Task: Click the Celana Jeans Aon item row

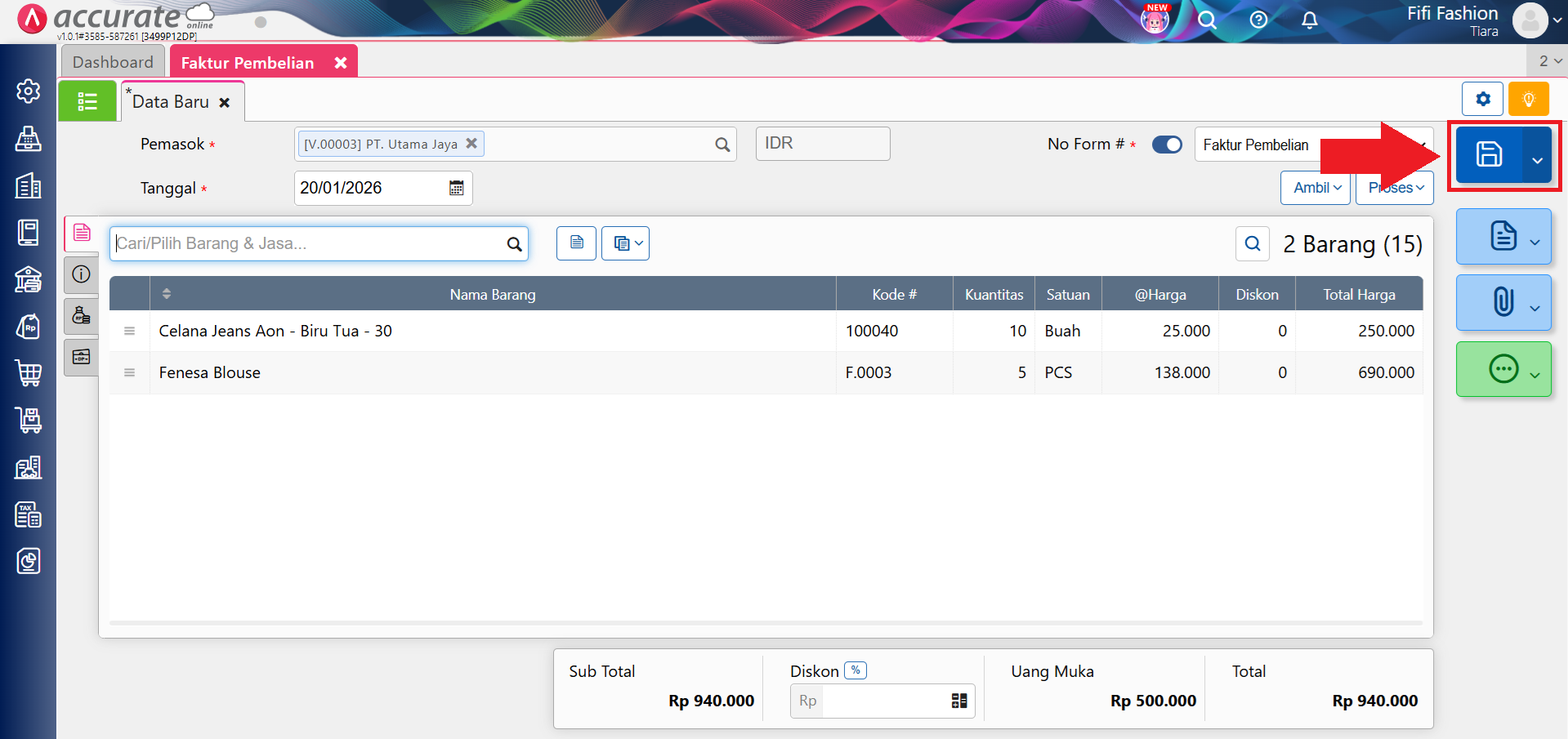Action: 490,331
